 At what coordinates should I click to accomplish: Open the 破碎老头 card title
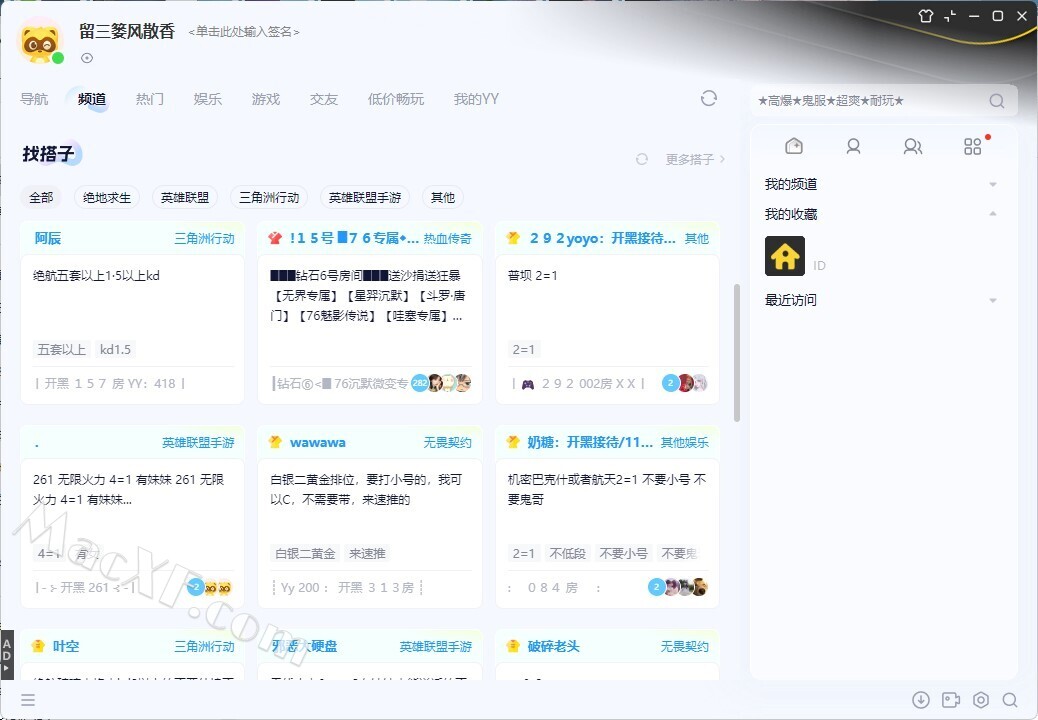click(553, 646)
